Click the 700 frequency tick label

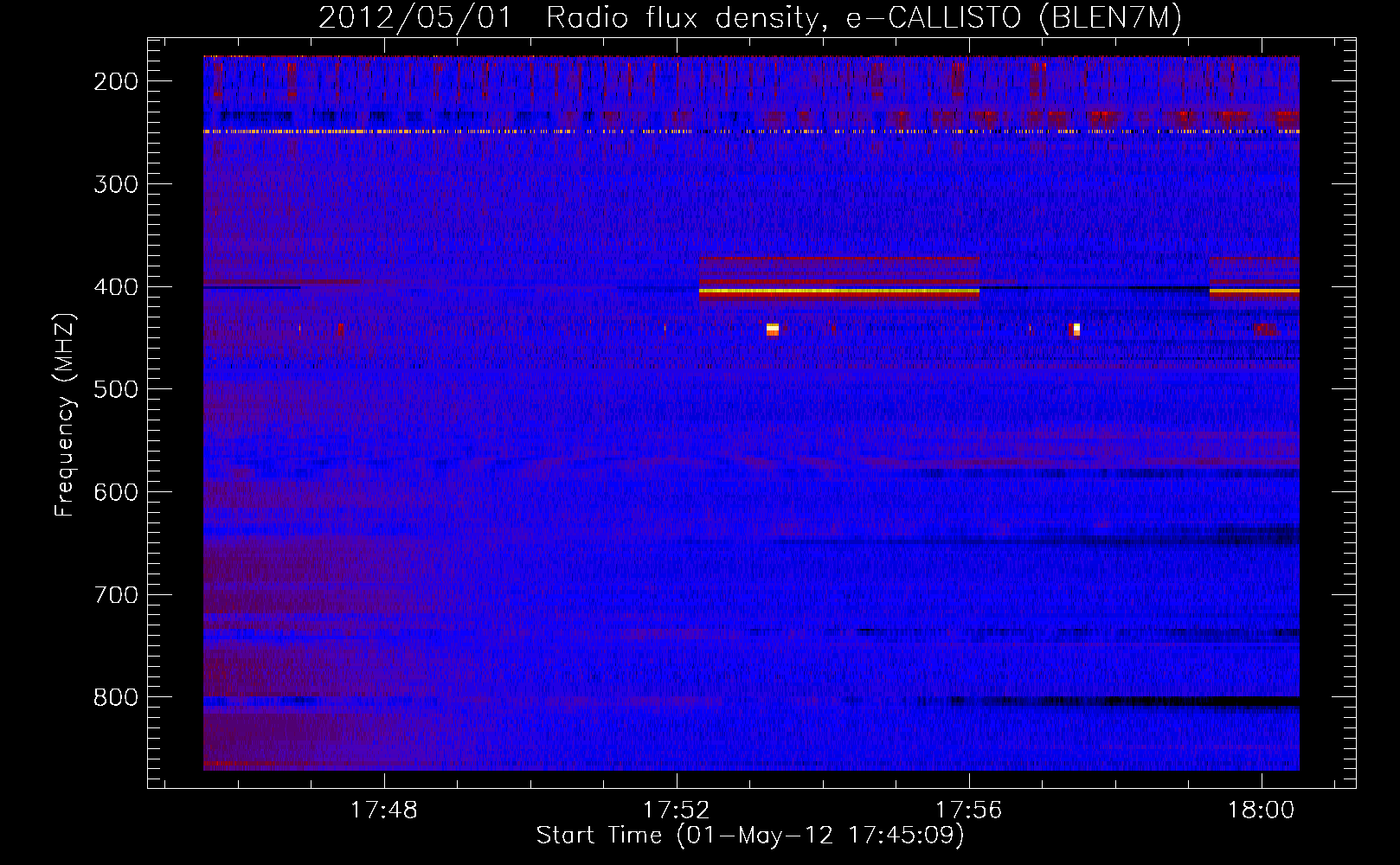115,595
